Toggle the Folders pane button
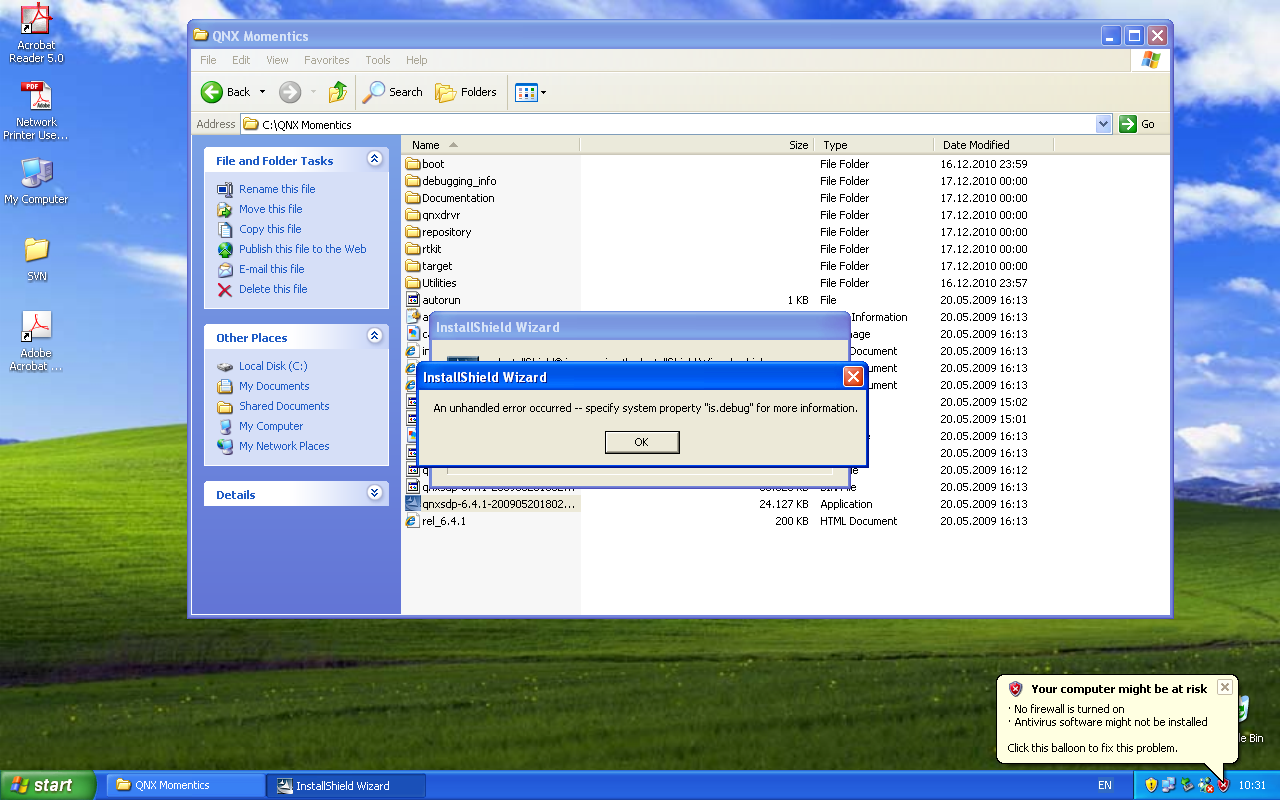 [x=467, y=92]
